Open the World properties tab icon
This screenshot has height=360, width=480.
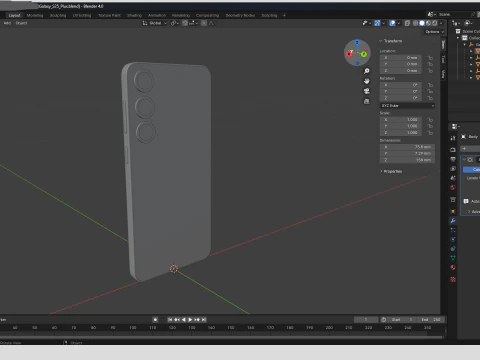453,187
